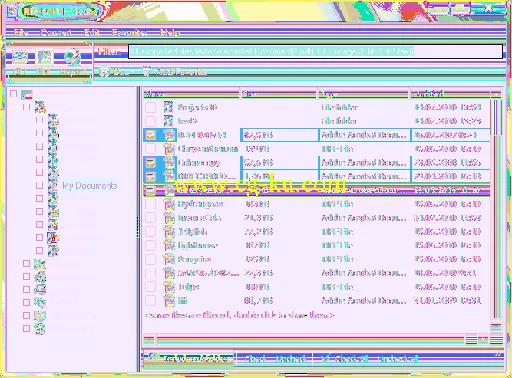512x378 pixels.
Task: Open the File menu
Action: coord(21,32)
